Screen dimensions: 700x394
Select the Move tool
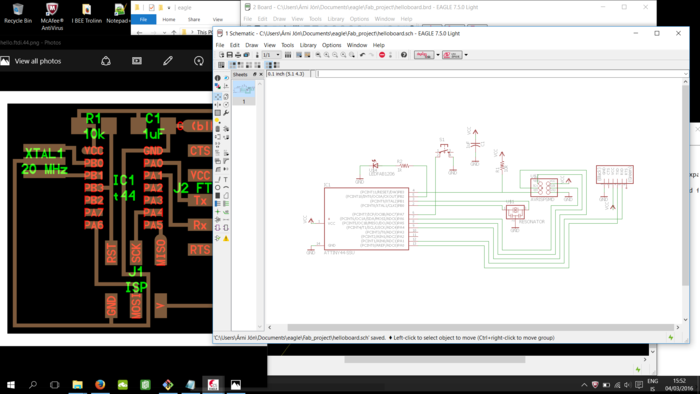[217, 96]
